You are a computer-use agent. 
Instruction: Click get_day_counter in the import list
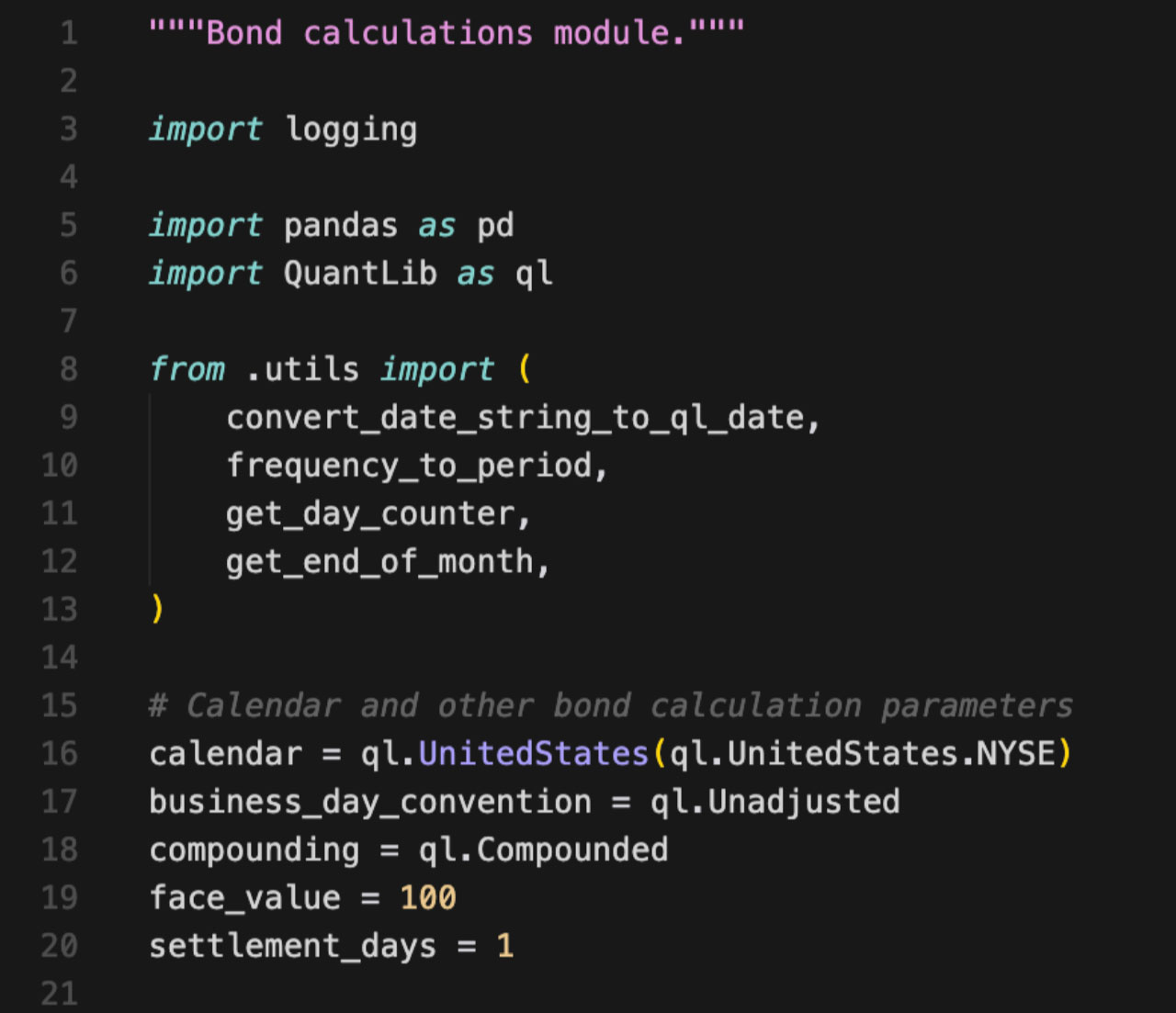click(x=370, y=513)
